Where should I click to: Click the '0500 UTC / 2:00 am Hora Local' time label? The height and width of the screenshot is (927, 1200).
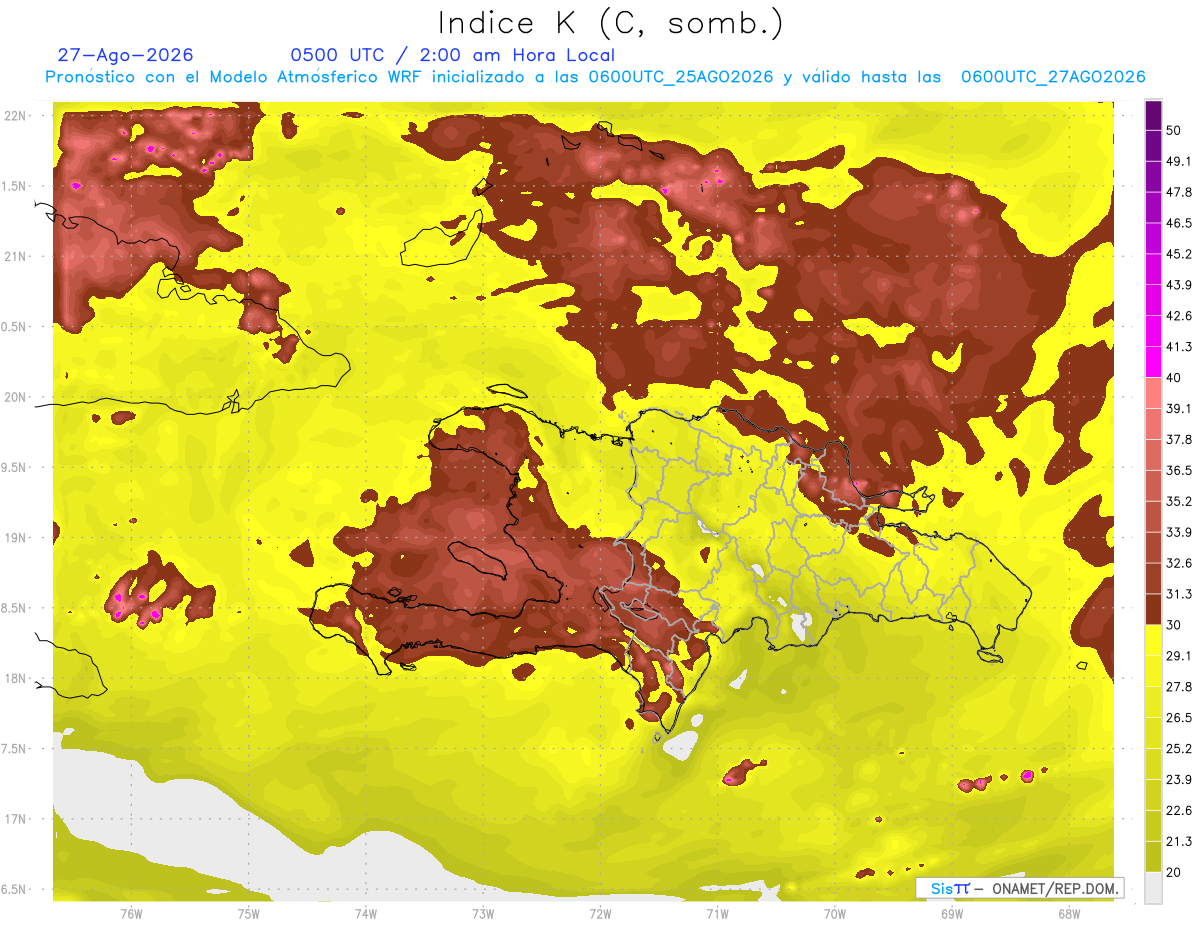click(452, 55)
